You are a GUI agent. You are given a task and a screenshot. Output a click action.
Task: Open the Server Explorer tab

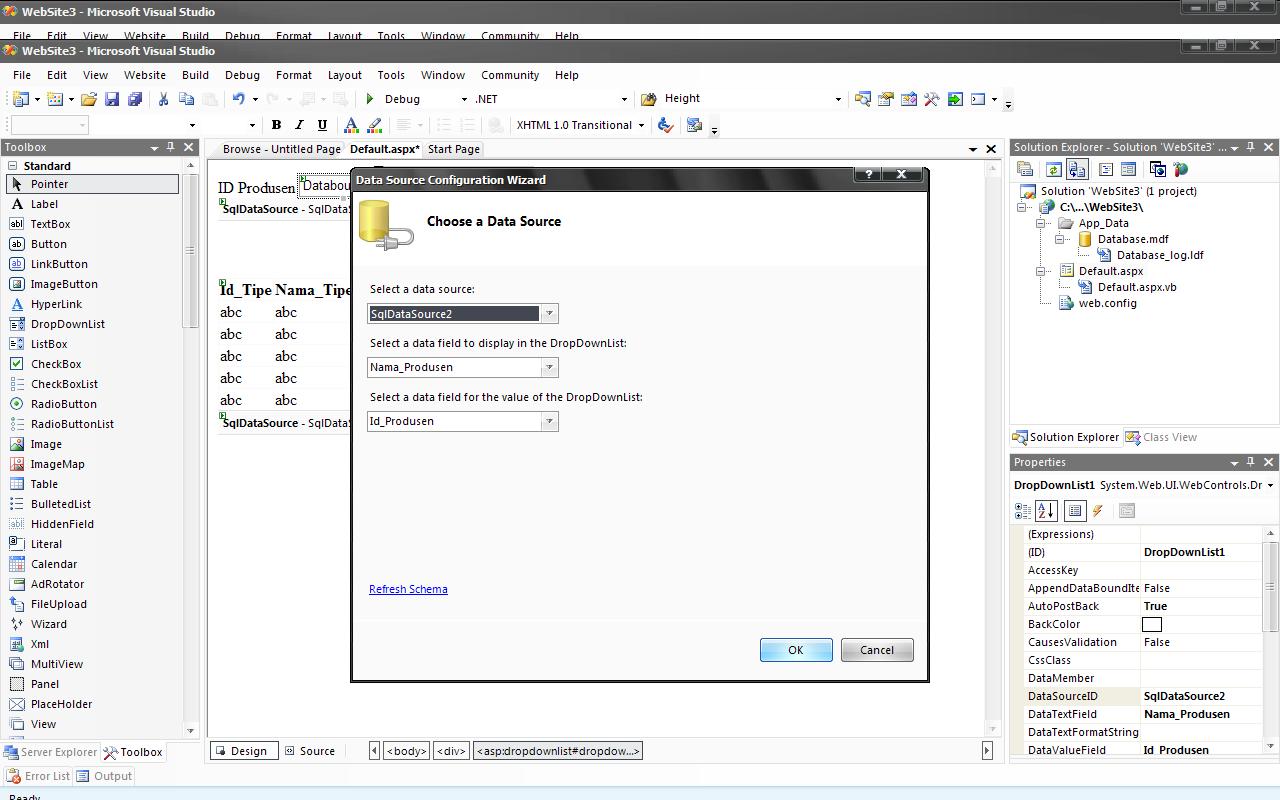click(x=52, y=752)
